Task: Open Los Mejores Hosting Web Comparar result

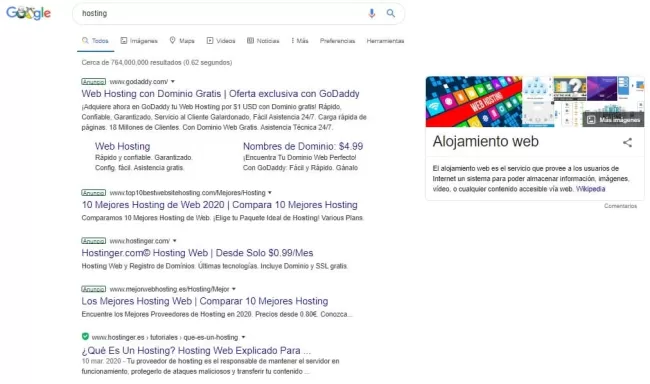Action: [205, 301]
